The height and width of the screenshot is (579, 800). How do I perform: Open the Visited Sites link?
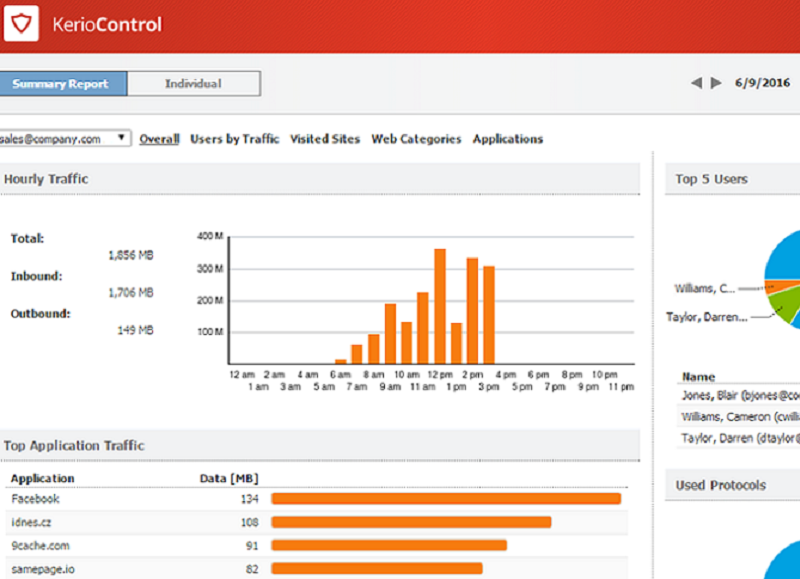coord(325,139)
